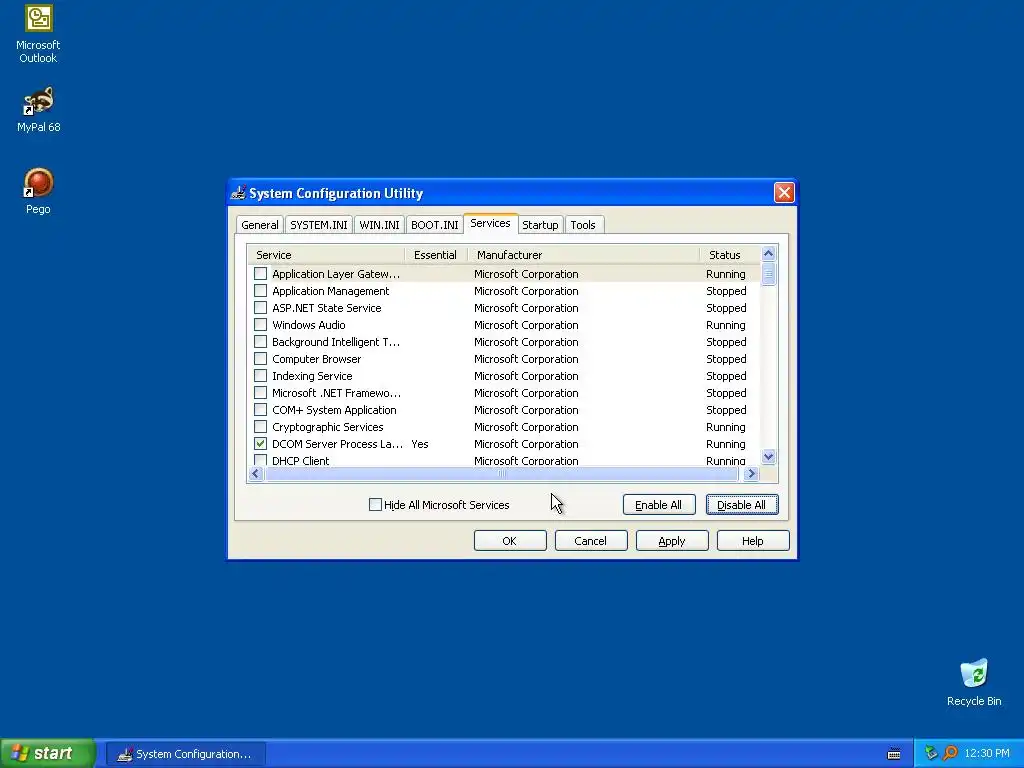Close the System Configuration Utility window
Viewport: 1024px width, 768px height.
tap(784, 193)
